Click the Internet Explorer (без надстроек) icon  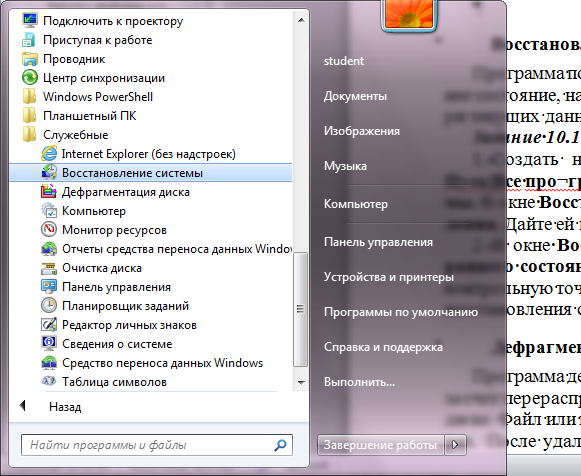pyautogui.click(x=49, y=154)
